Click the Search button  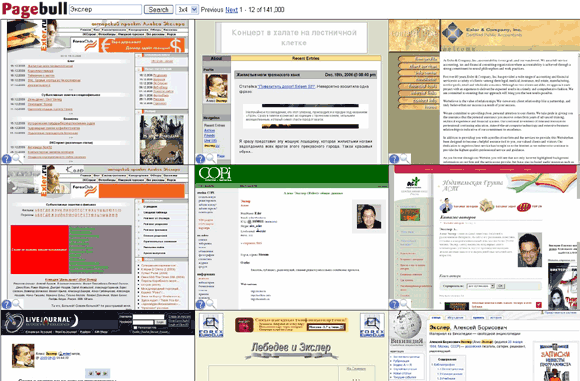158,10
